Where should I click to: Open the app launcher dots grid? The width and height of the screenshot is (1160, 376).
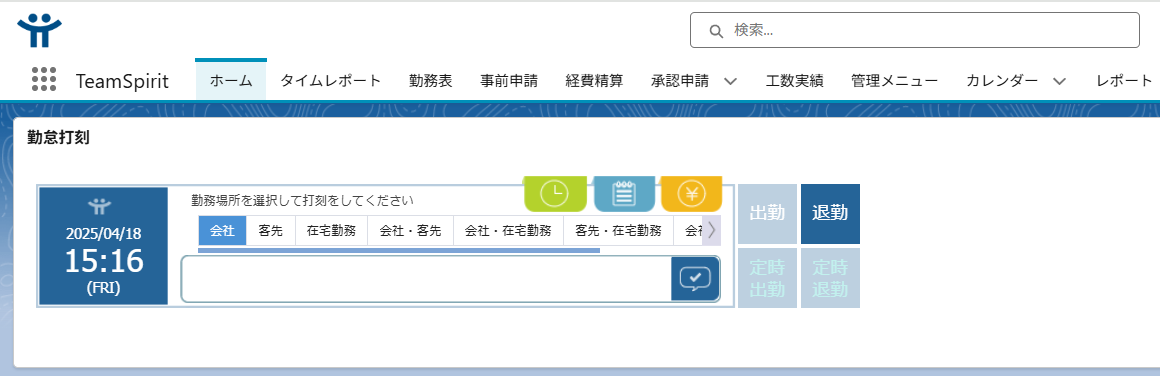coord(44,80)
